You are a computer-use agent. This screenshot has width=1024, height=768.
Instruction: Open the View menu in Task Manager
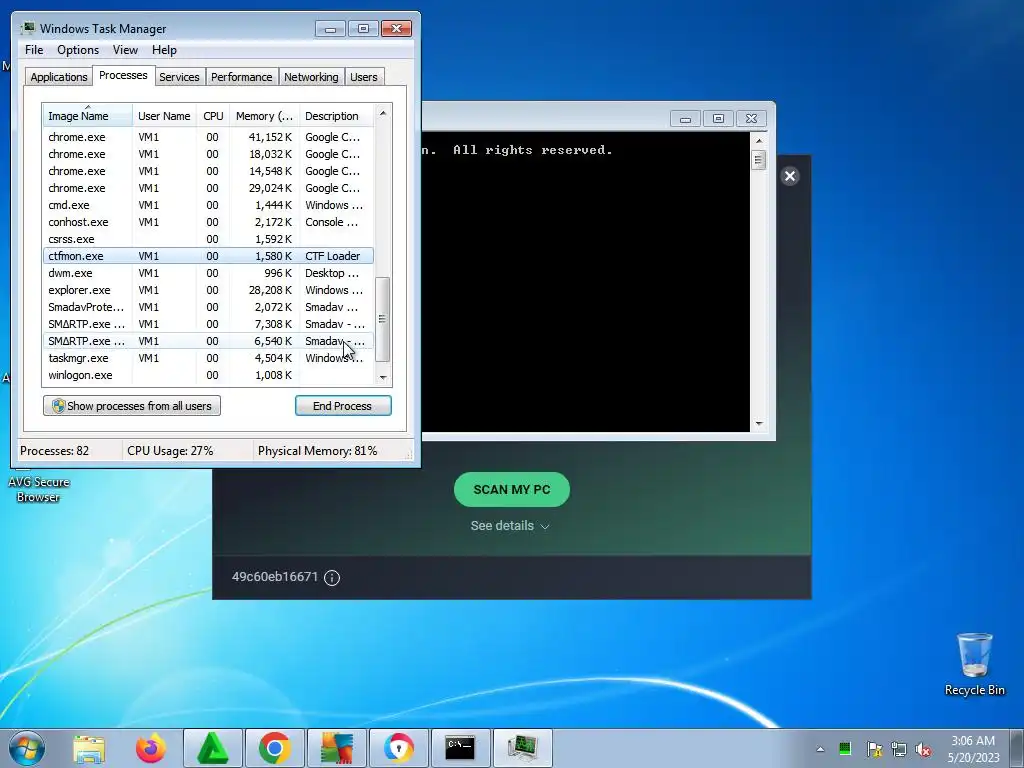125,50
